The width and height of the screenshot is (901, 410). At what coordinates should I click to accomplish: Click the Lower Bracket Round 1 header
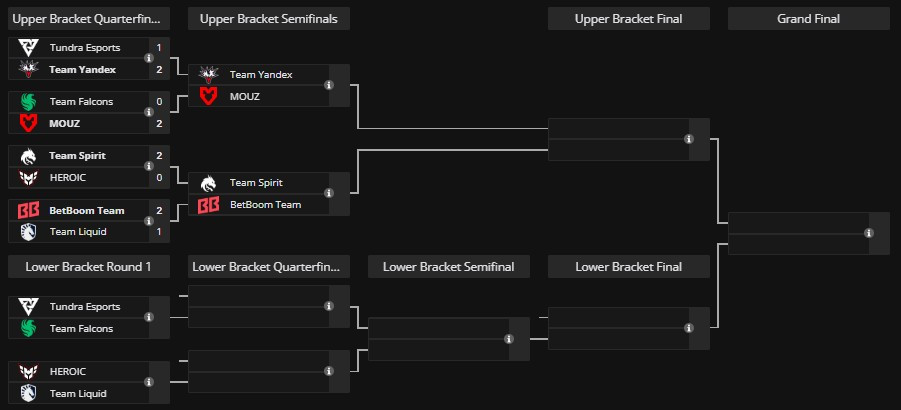point(89,267)
